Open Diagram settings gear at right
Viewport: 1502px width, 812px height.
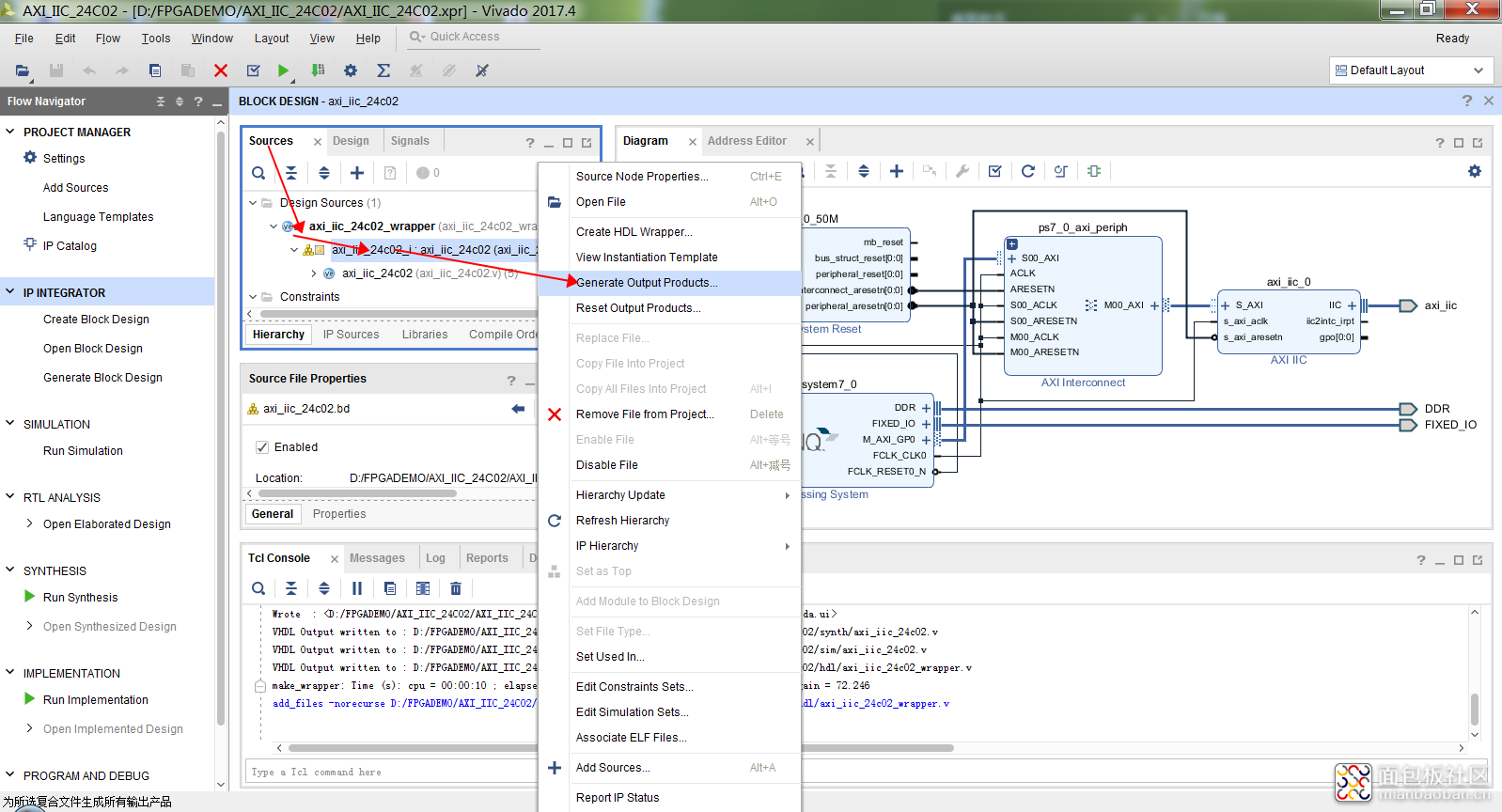pyautogui.click(x=1475, y=171)
